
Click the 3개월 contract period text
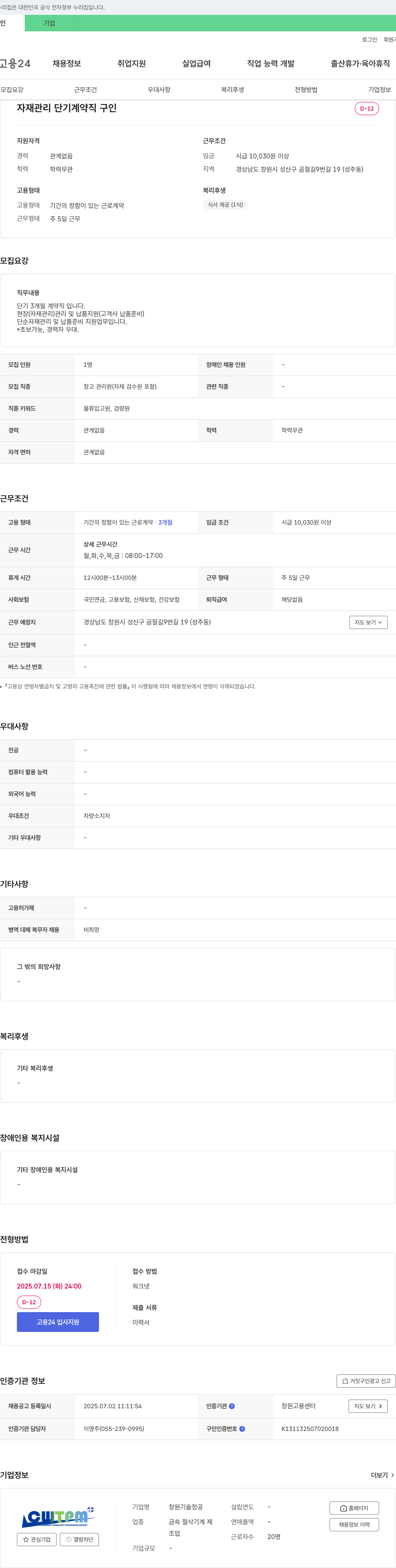(x=165, y=522)
